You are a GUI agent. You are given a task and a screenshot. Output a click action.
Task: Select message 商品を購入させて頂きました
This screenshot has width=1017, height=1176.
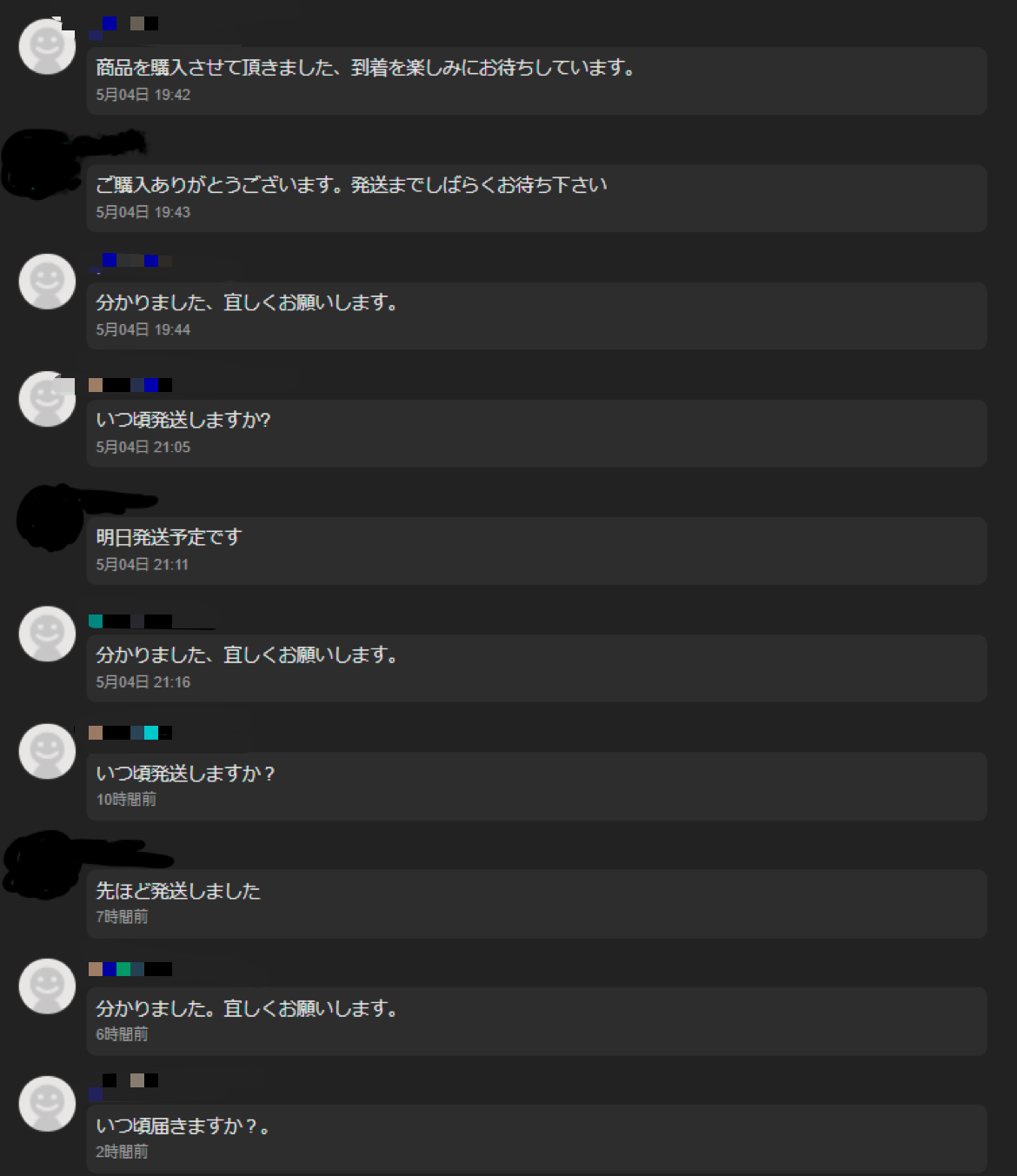point(536,81)
